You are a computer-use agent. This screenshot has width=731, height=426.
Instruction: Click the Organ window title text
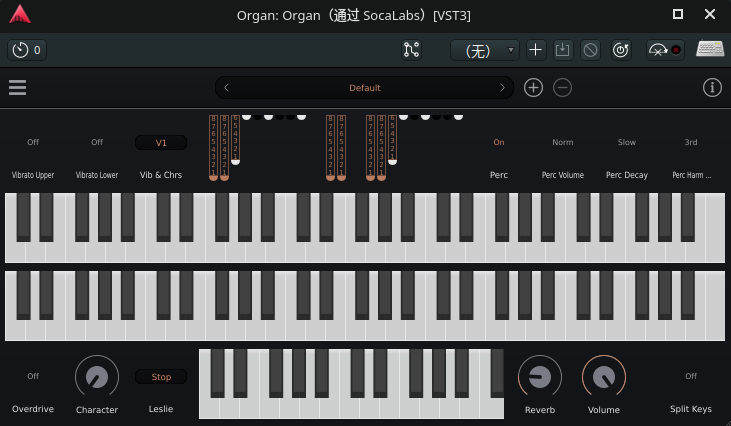(x=353, y=15)
